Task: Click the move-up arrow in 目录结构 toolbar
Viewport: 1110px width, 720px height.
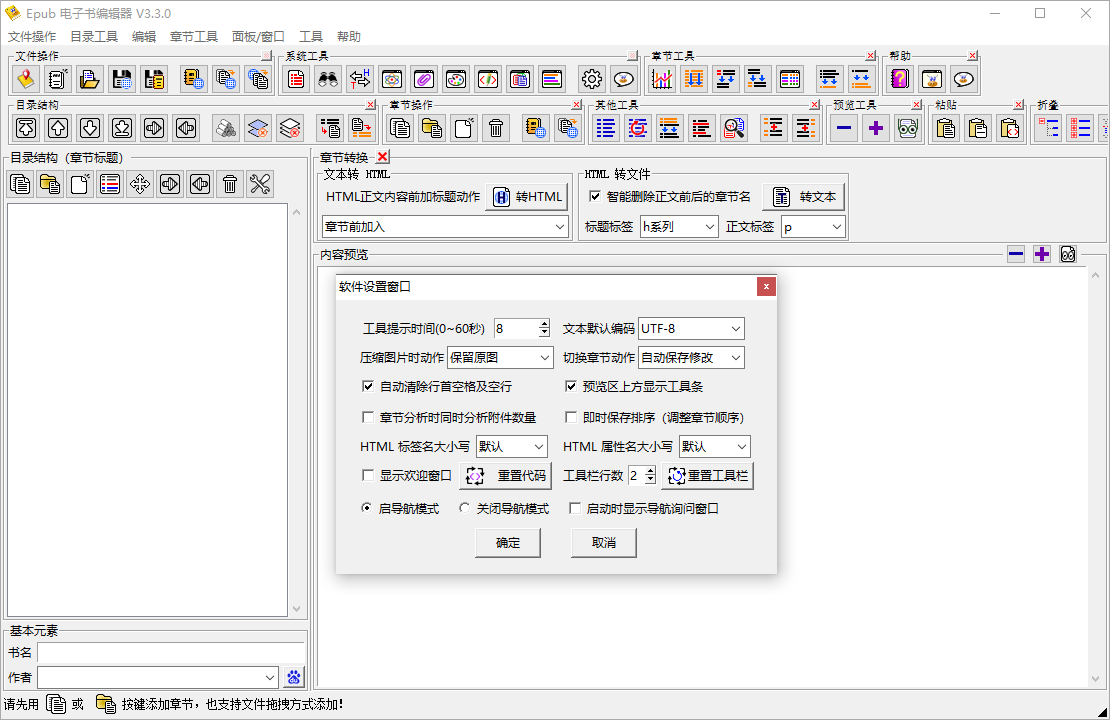Action: coord(58,128)
